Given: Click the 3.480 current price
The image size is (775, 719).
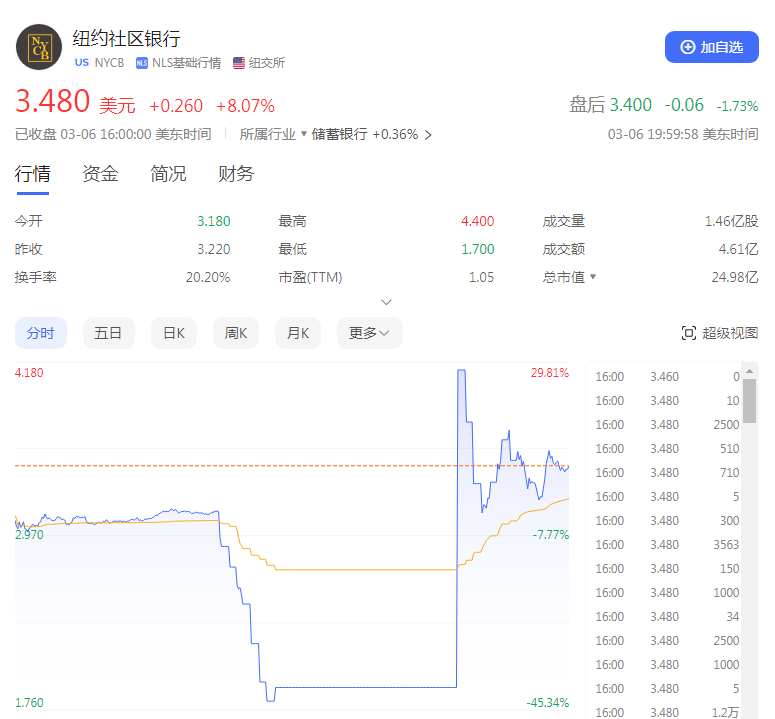Looking at the screenshot, I should point(52,101).
